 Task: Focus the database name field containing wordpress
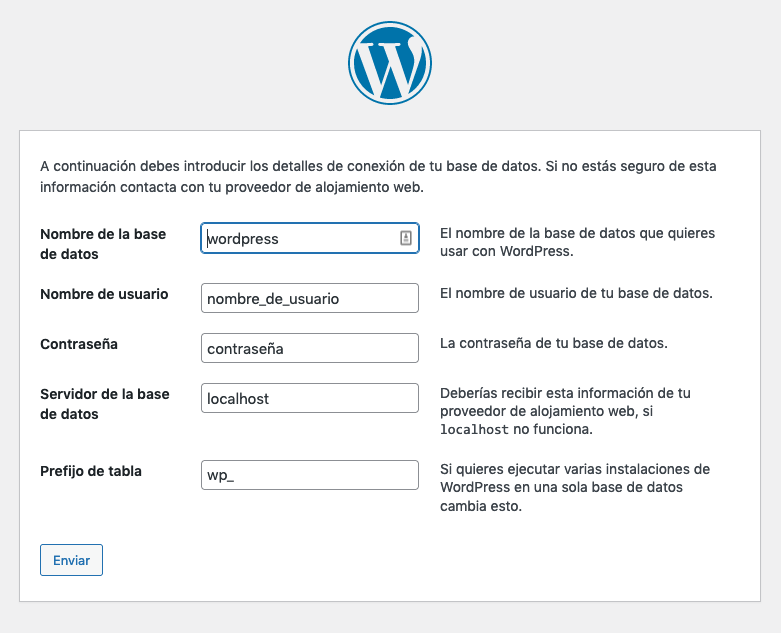click(310, 238)
